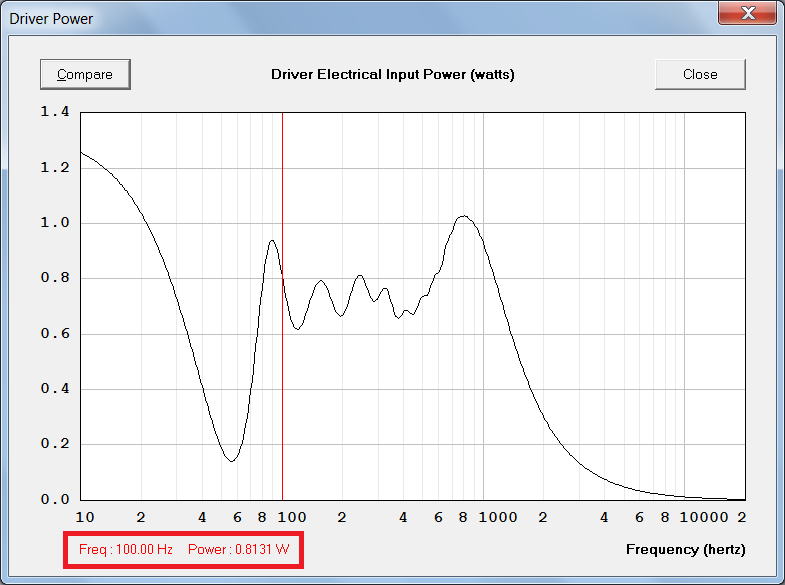This screenshot has width=785, height=585.
Task: Click the Frequency (hertz) axis label
Action: click(685, 549)
